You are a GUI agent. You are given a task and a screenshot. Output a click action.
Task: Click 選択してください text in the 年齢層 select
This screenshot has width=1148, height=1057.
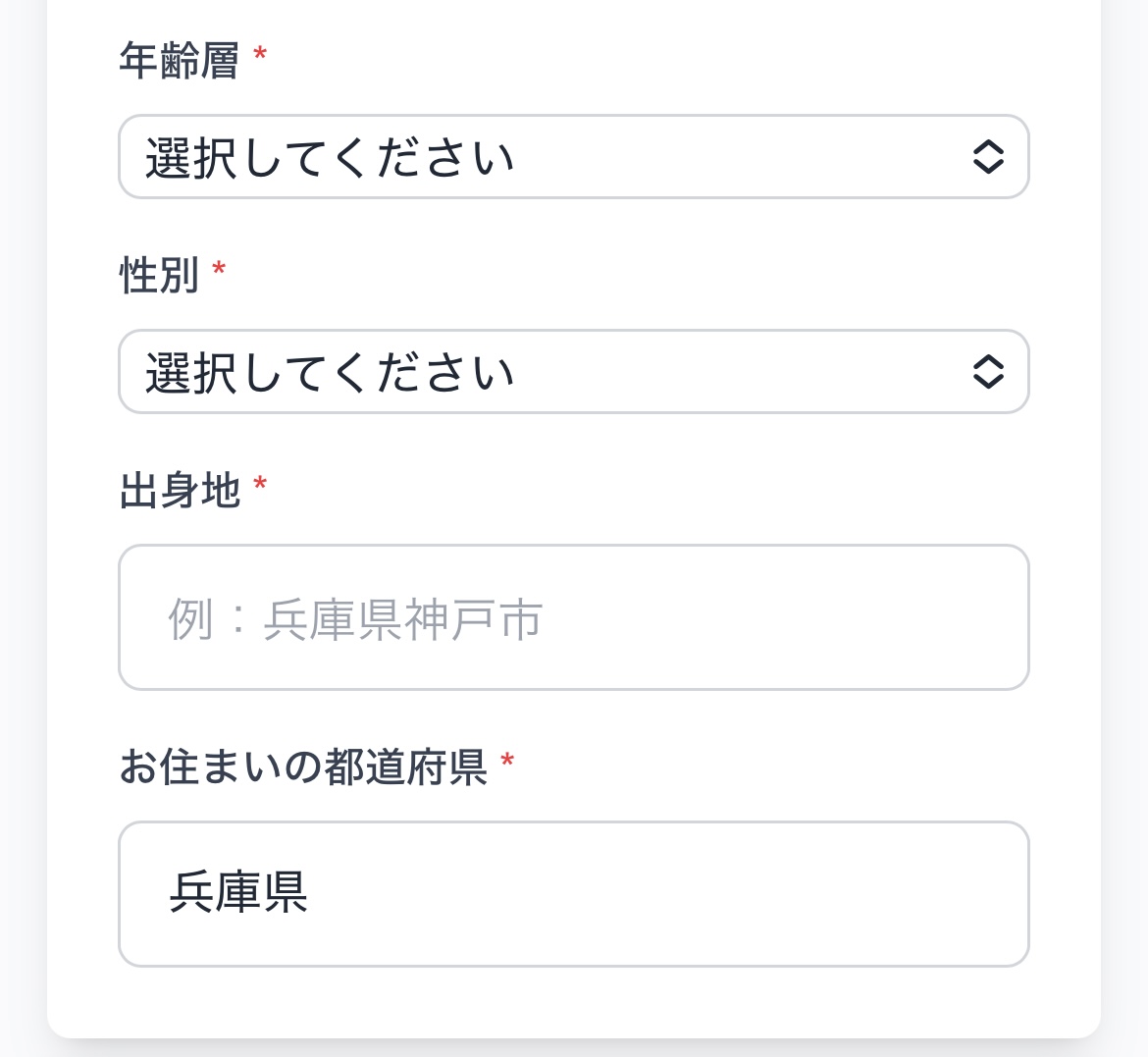330,158
